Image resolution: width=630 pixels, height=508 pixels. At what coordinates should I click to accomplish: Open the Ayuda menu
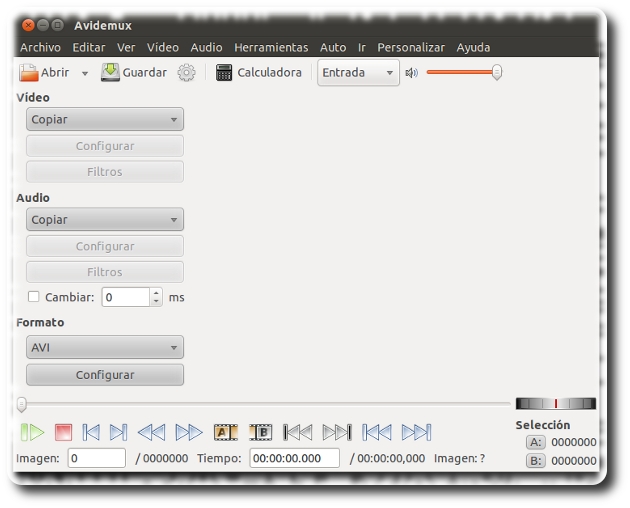(x=473, y=47)
